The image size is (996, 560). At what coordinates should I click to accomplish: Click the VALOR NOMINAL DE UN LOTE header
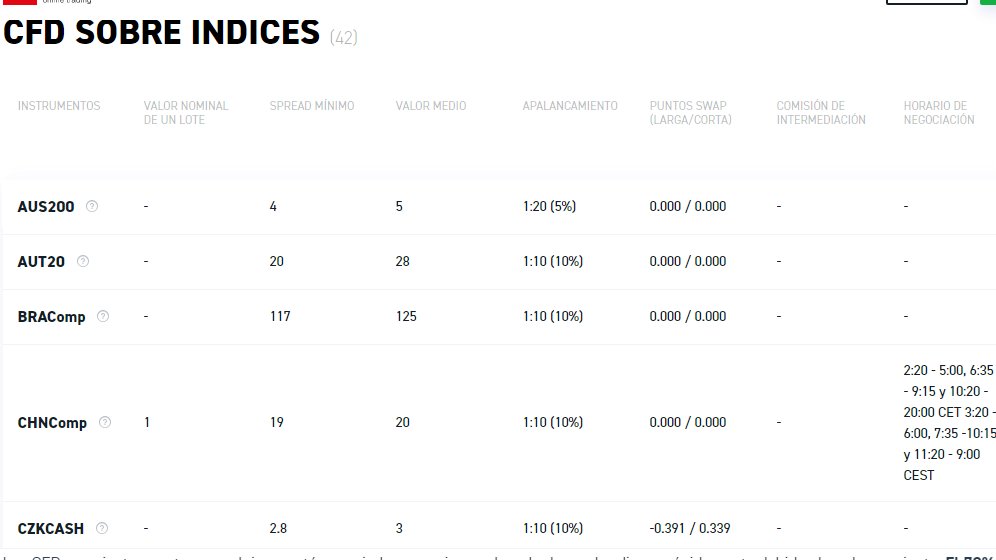pos(185,113)
